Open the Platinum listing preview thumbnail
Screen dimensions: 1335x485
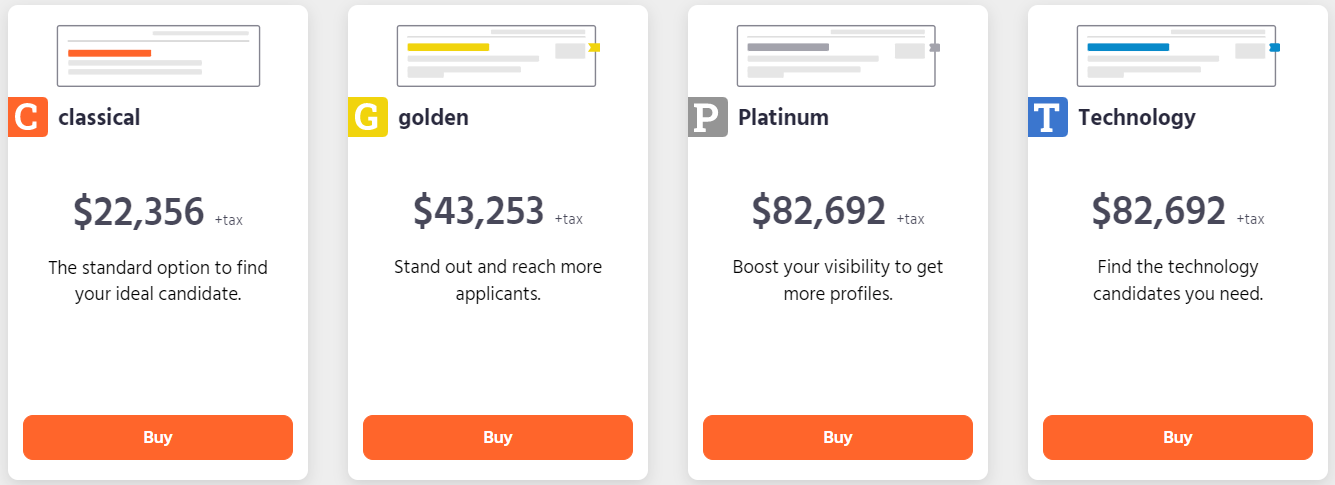pos(838,56)
